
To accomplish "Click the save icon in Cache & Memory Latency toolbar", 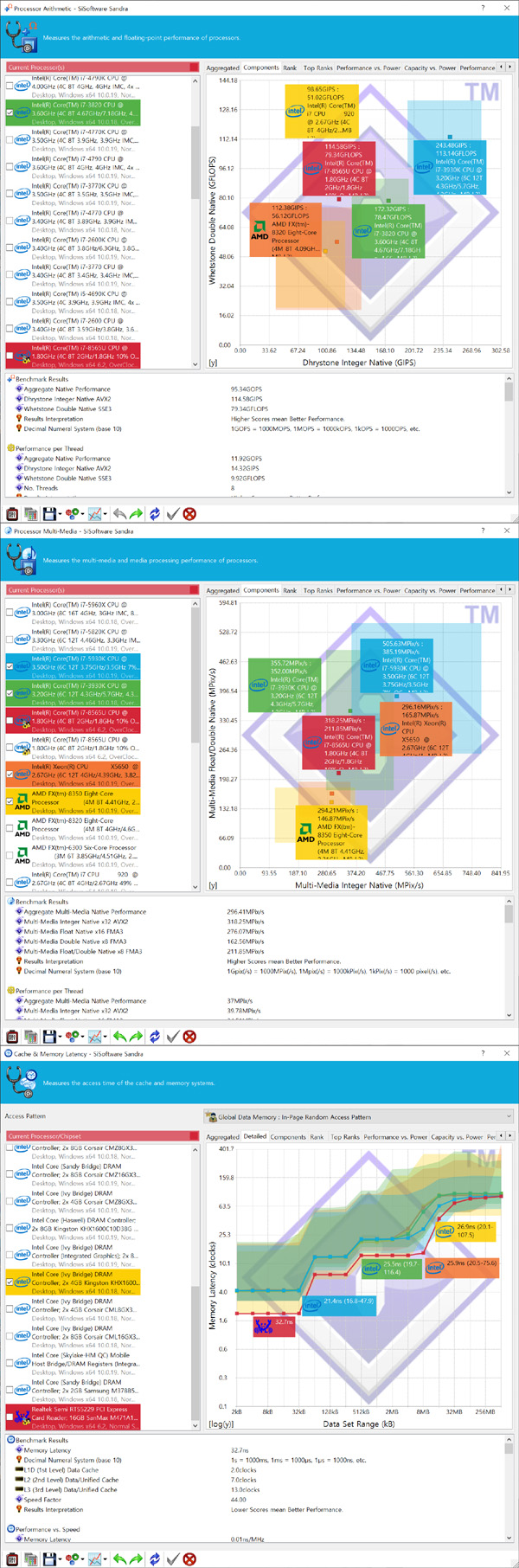I will tap(49, 1559).
